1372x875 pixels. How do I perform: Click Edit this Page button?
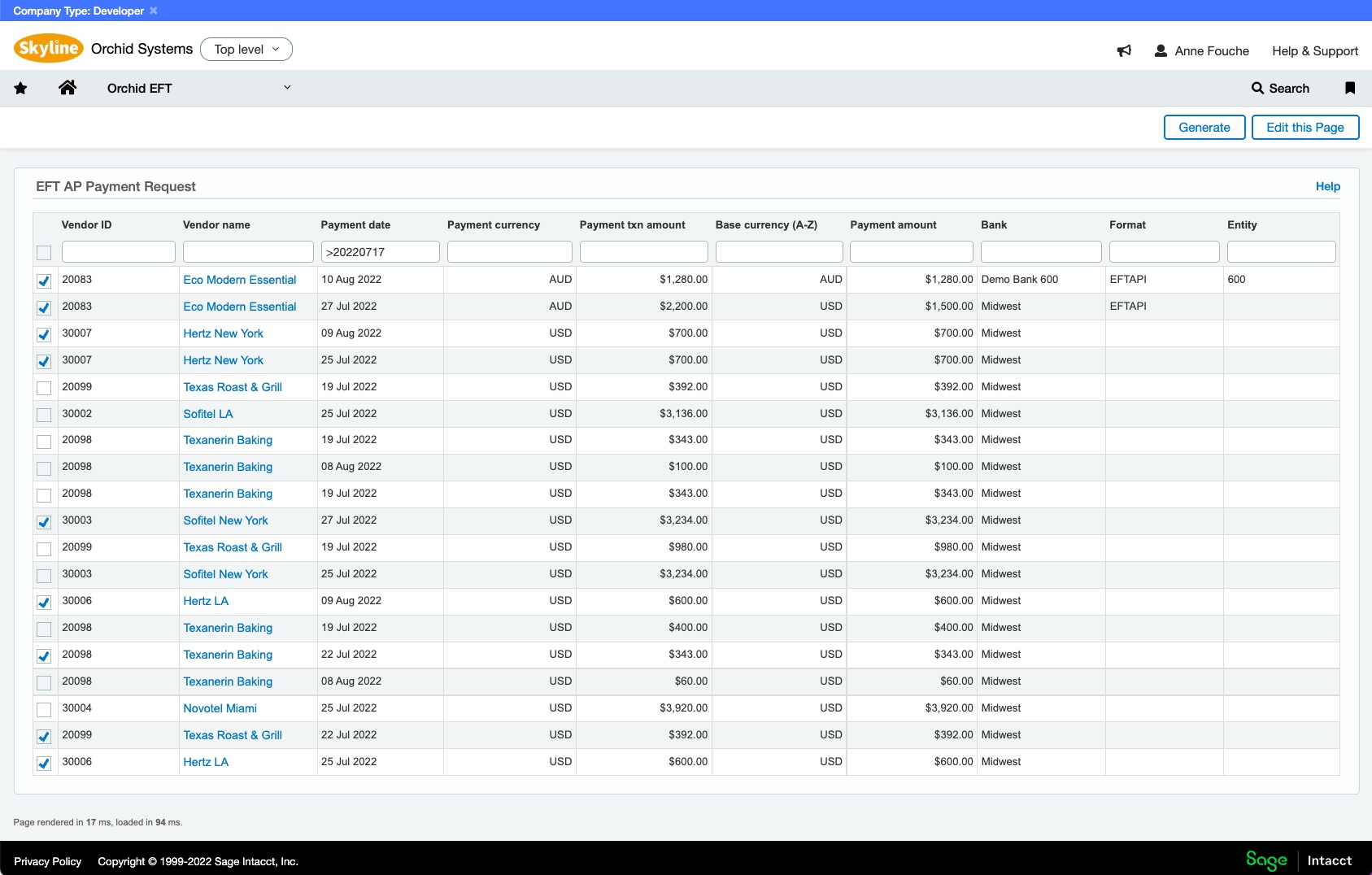[x=1305, y=128]
